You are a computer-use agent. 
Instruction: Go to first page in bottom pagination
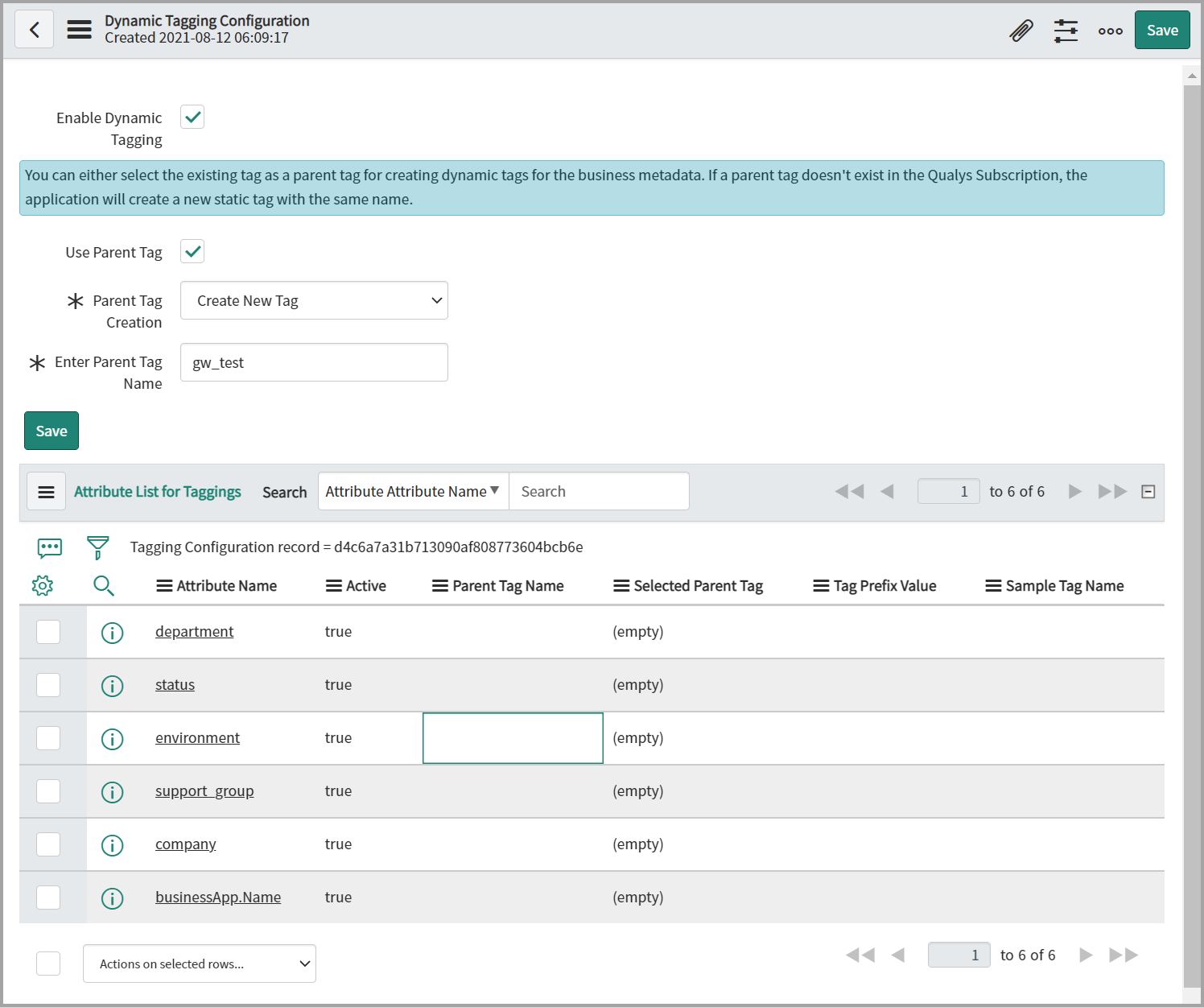pos(860,955)
